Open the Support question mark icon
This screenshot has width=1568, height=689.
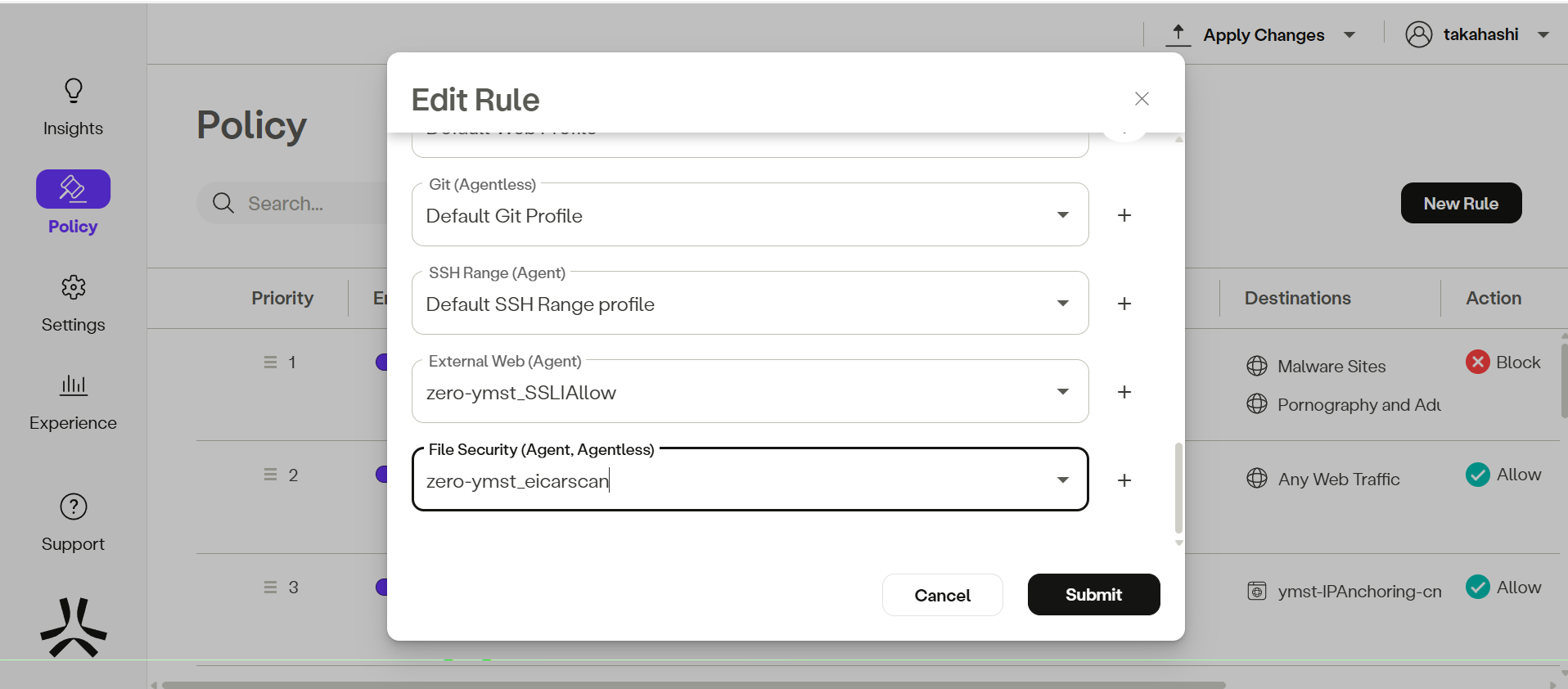[73, 507]
